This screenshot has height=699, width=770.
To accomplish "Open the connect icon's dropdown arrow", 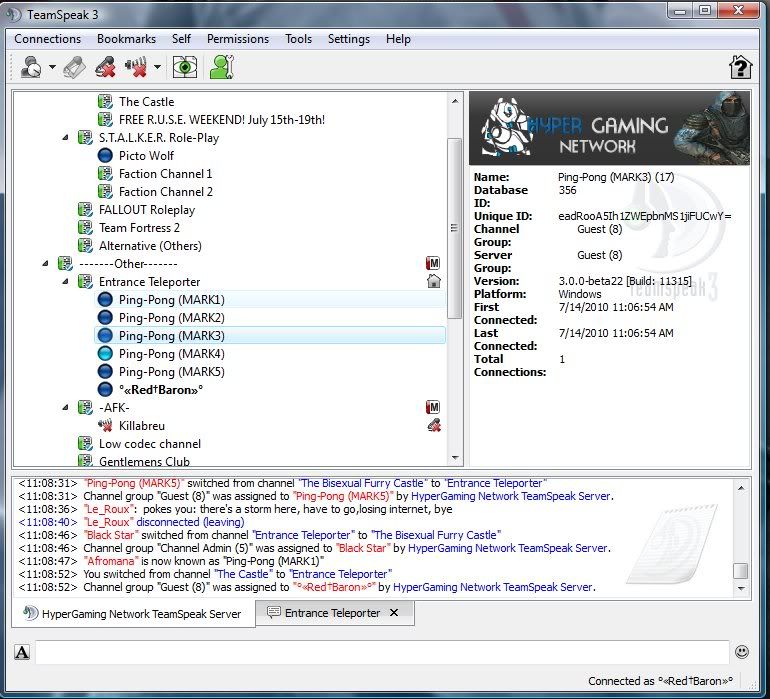I will tap(52, 67).
